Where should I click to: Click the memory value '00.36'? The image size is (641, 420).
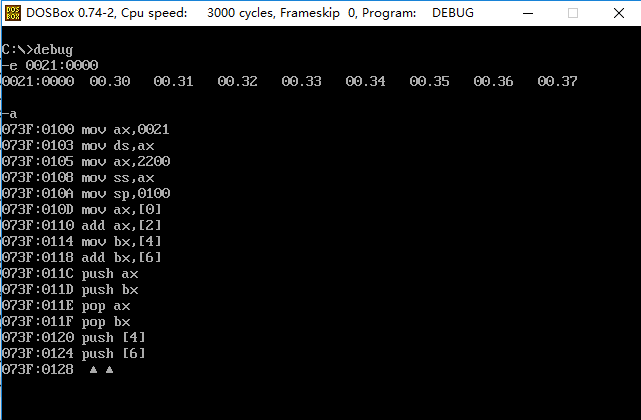(494, 81)
